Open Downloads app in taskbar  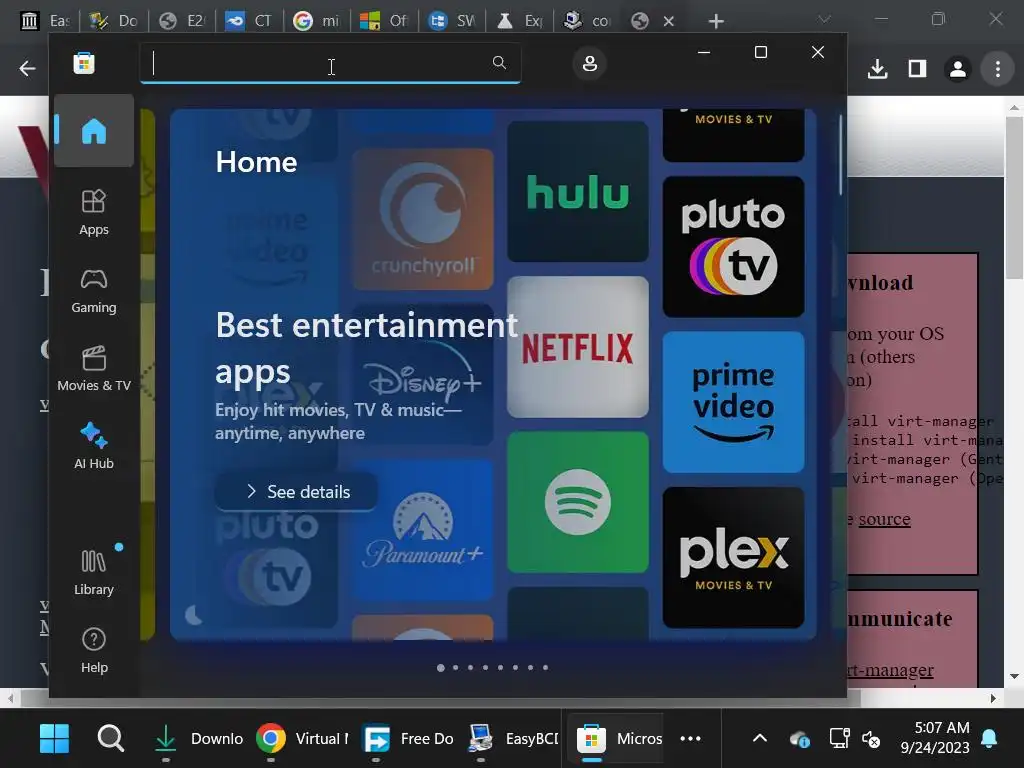199,739
